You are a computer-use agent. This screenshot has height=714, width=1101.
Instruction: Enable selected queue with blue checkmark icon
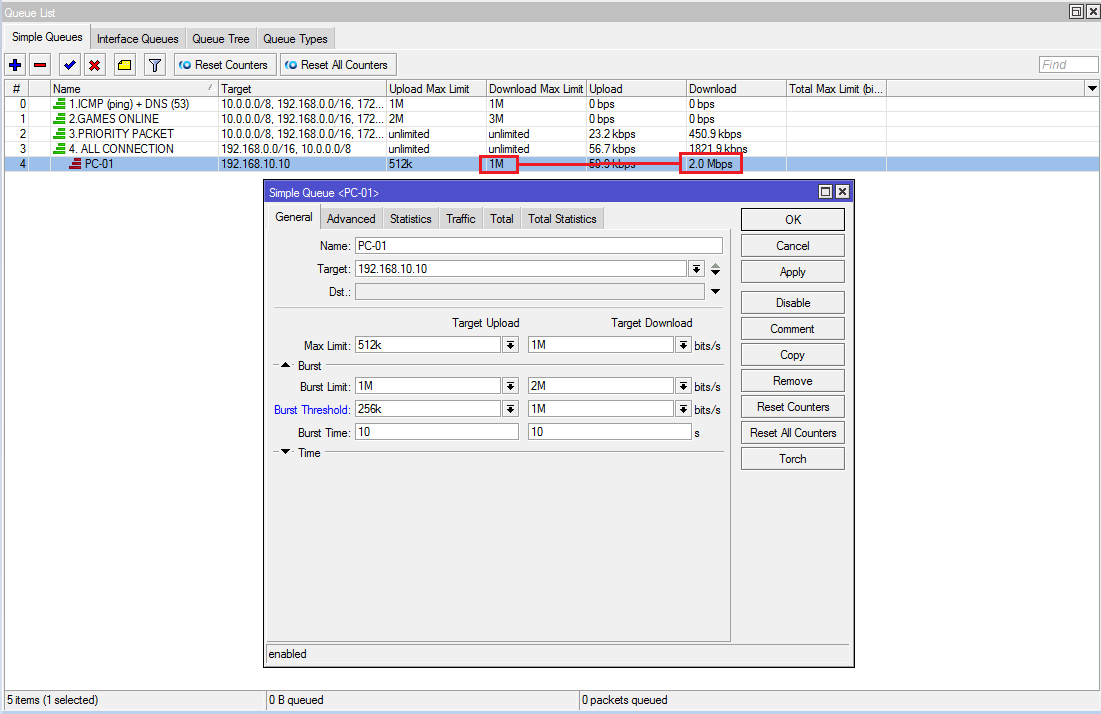(x=69, y=64)
